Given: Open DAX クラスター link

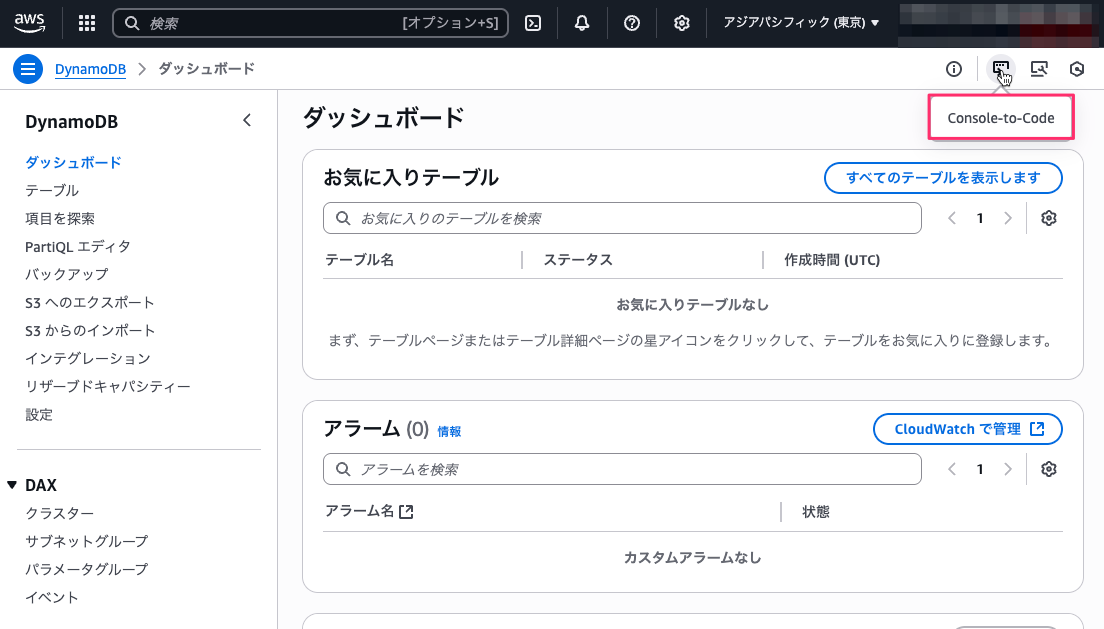Looking at the screenshot, I should (x=59, y=513).
